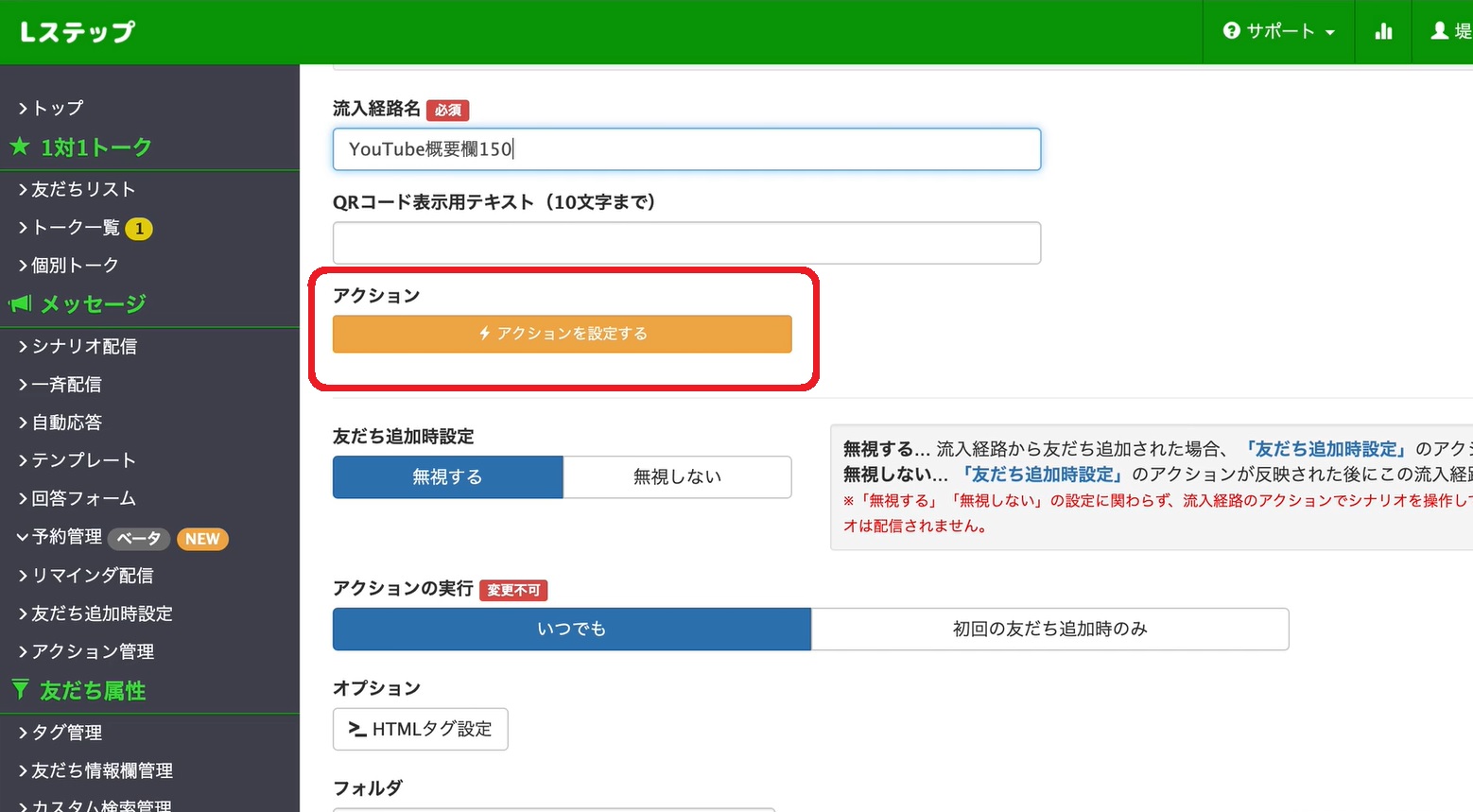This screenshot has width=1473, height=812.
Task: Click the フォルダ label
Action: pos(368,788)
